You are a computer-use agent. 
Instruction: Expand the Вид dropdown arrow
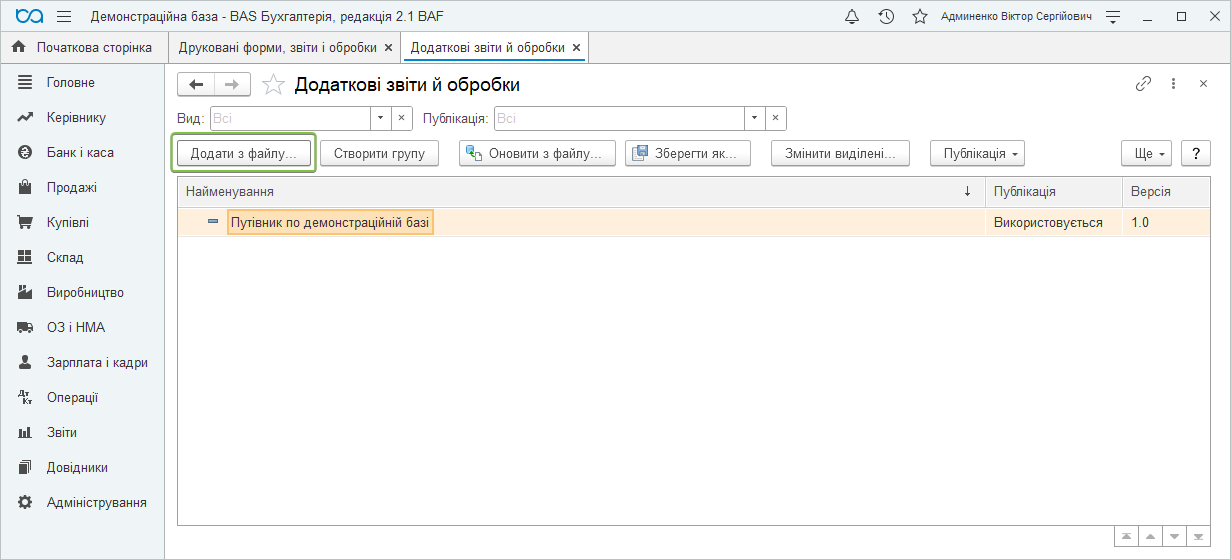pyautogui.click(x=380, y=118)
